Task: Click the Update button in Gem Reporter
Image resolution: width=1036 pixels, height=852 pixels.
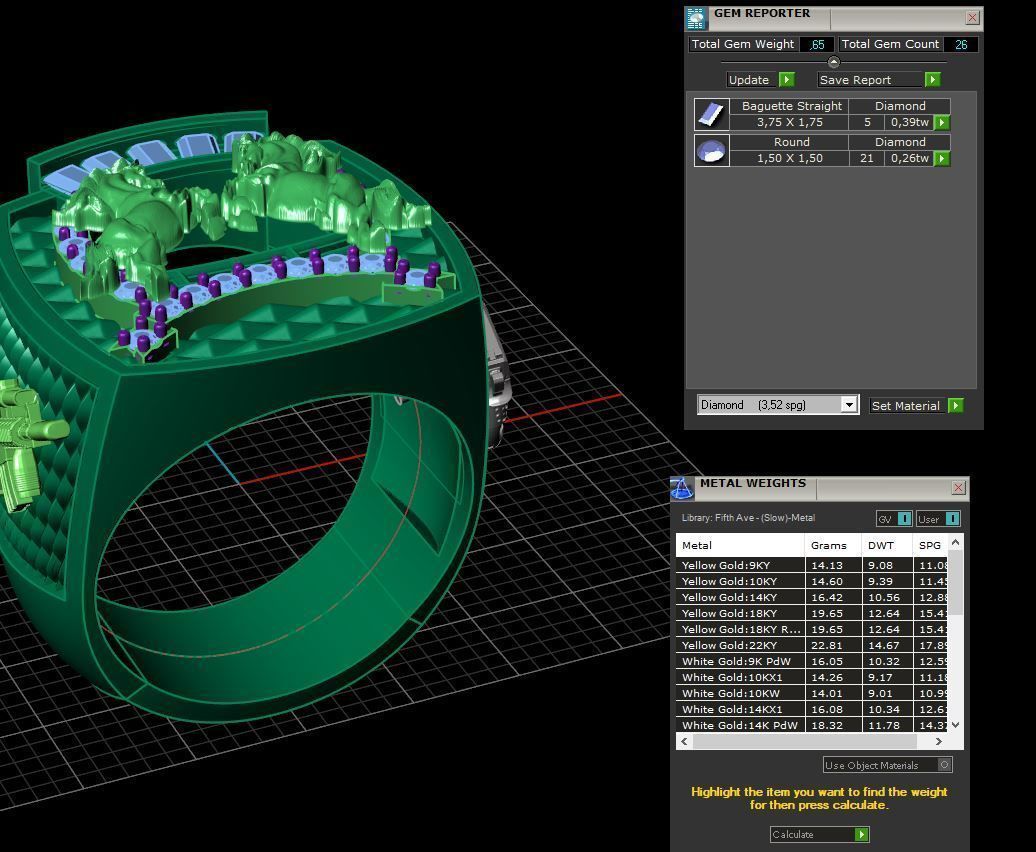Action: (x=752, y=80)
